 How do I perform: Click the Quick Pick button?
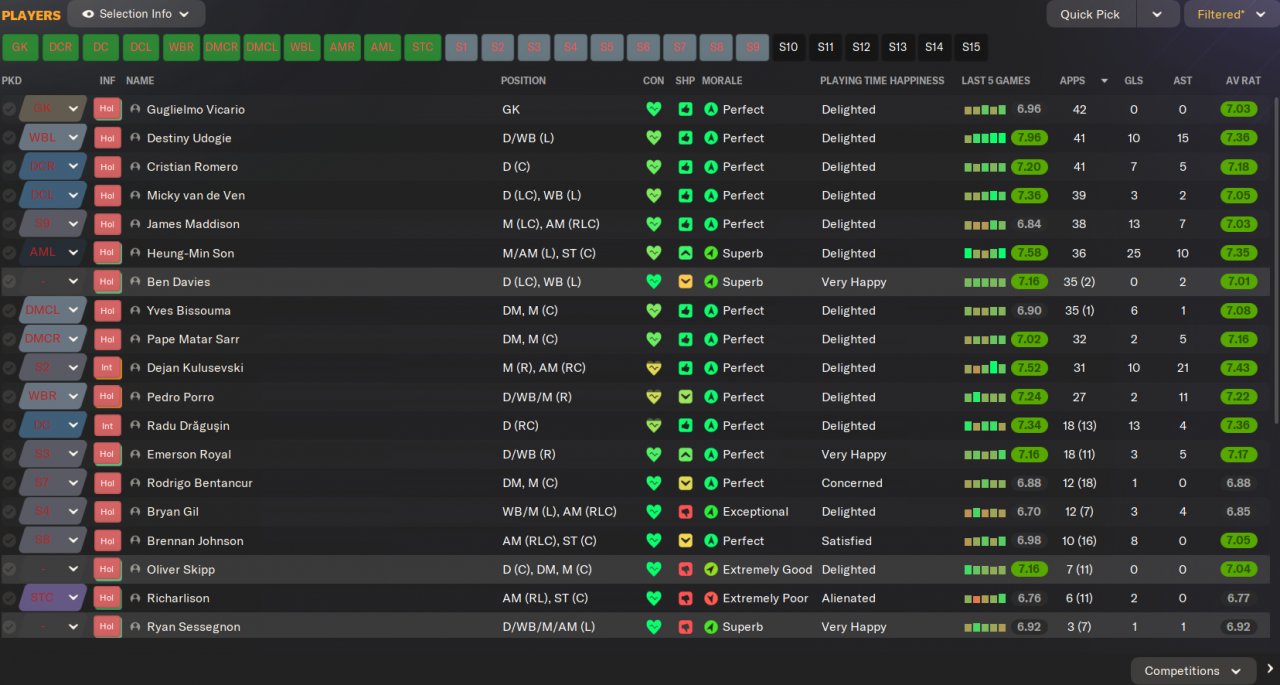coord(1090,14)
